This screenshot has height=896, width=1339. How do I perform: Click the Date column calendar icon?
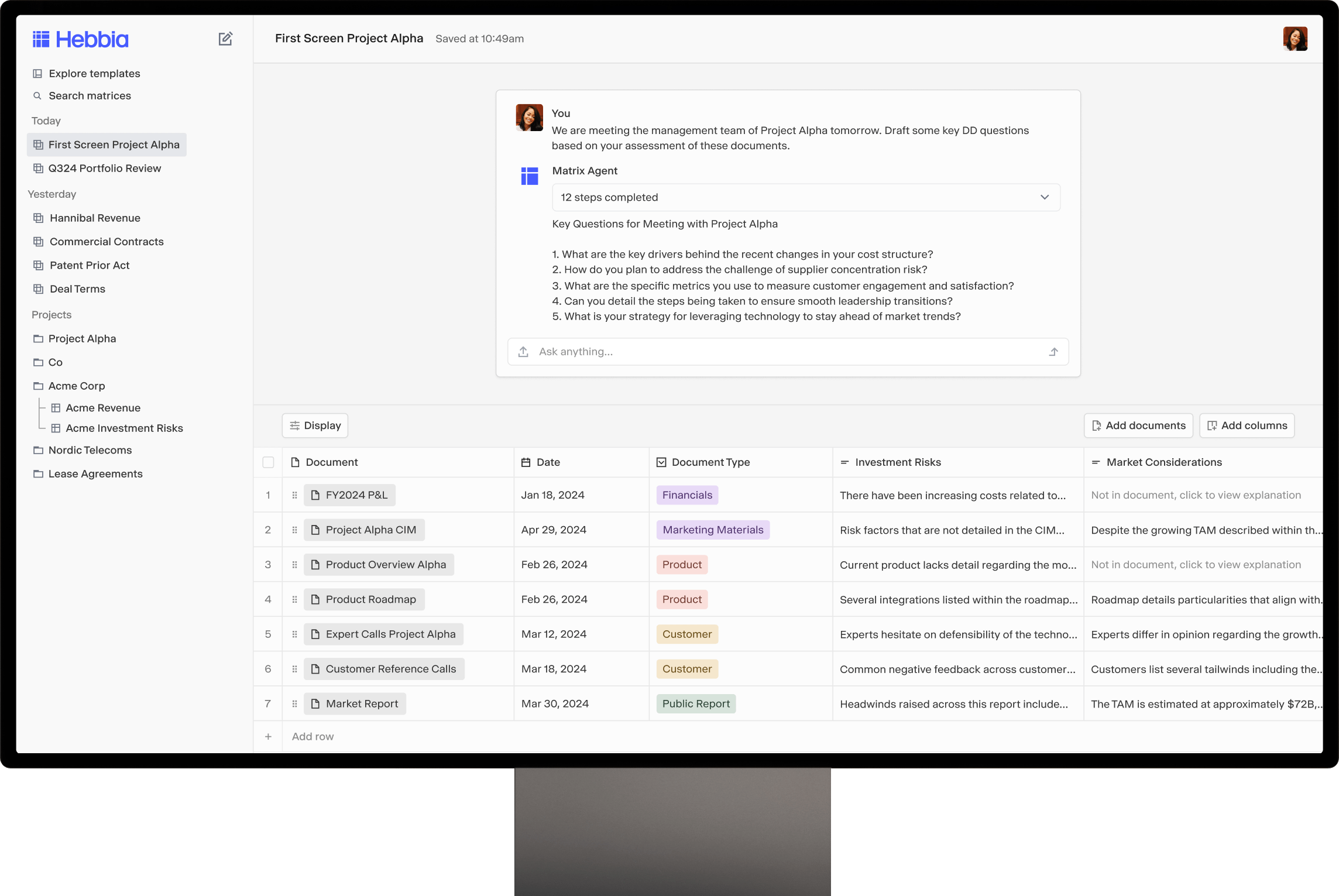click(526, 462)
